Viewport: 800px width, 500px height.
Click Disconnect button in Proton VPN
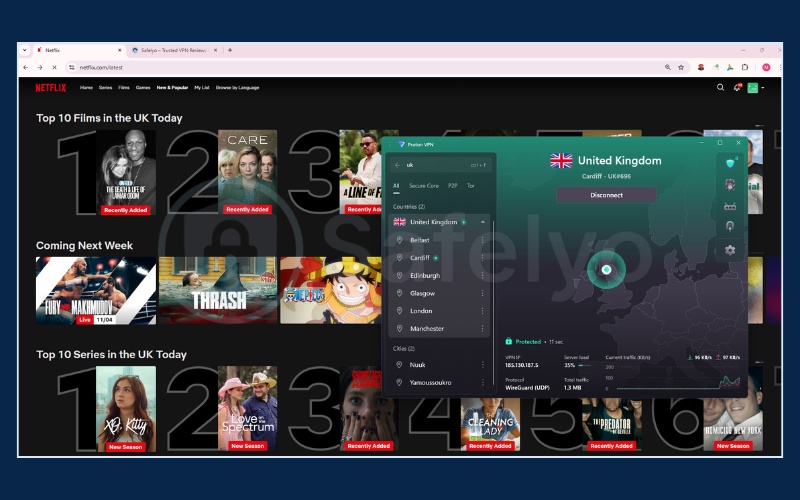point(606,195)
